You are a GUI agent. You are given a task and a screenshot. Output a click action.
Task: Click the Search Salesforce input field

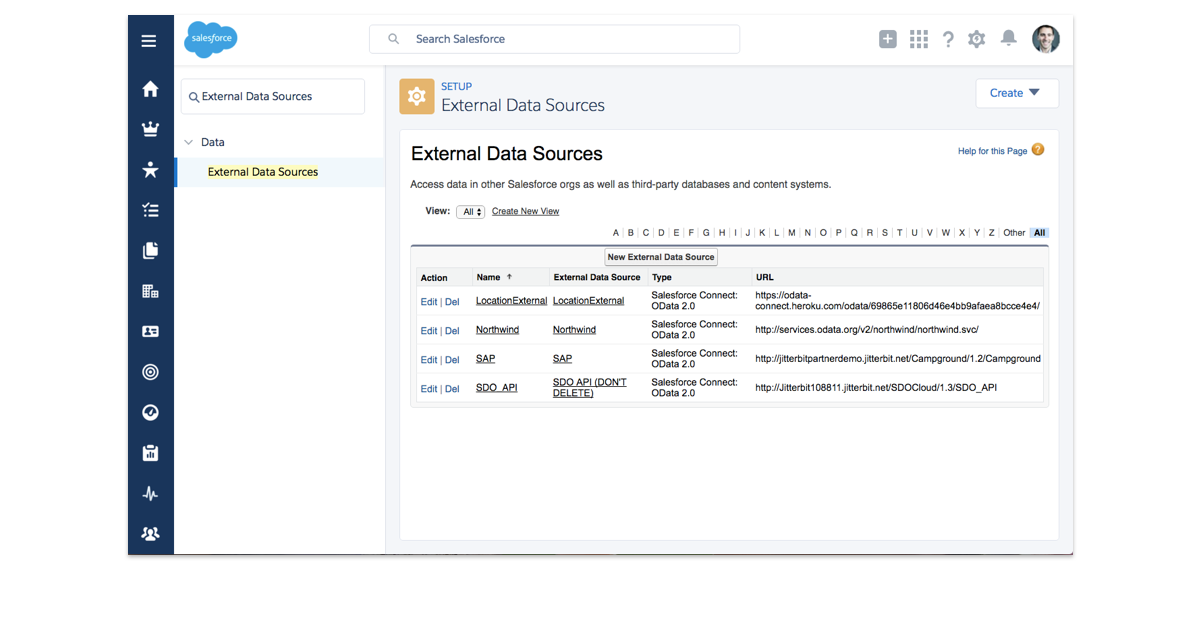(x=555, y=39)
